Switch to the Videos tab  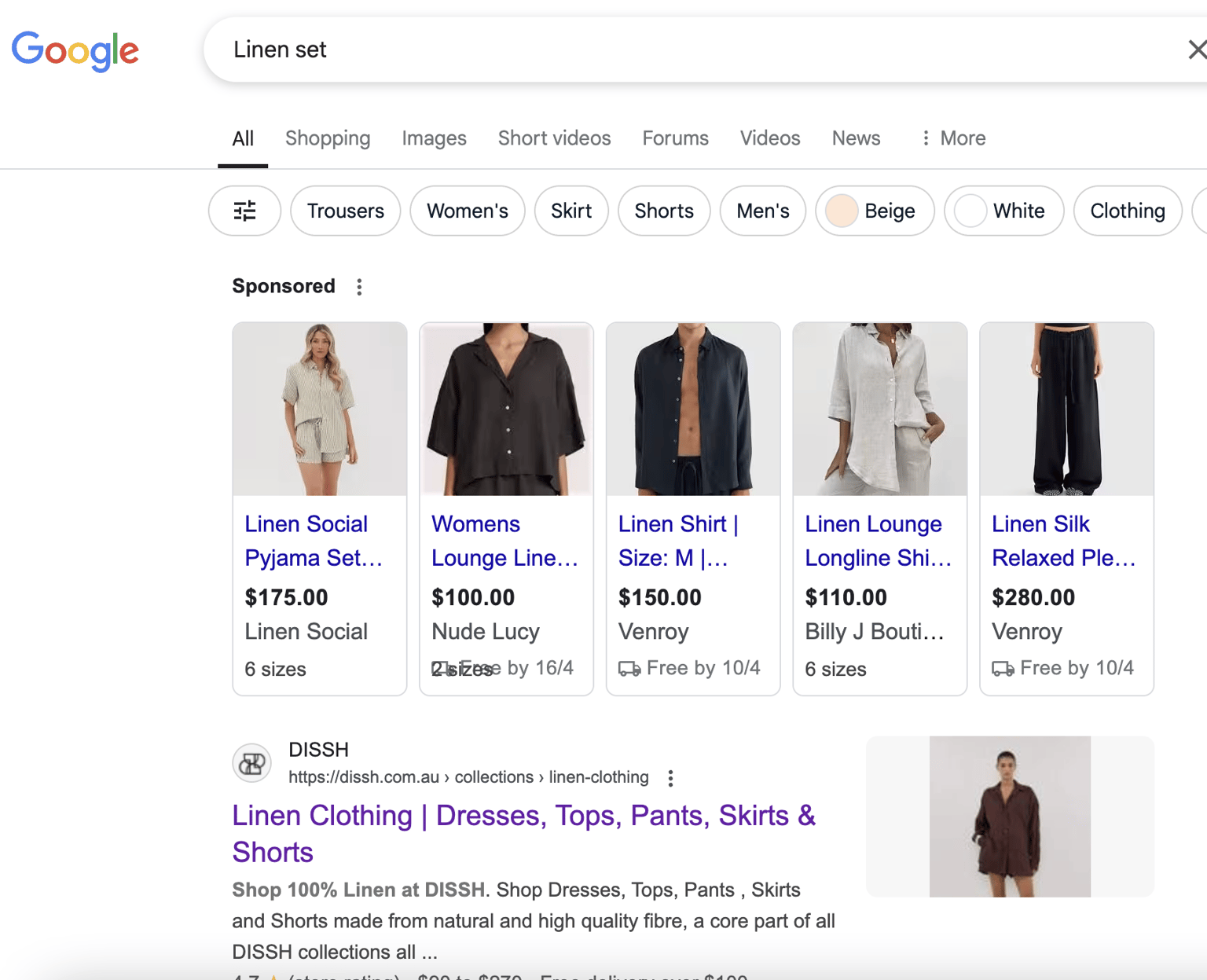pyautogui.click(x=769, y=138)
